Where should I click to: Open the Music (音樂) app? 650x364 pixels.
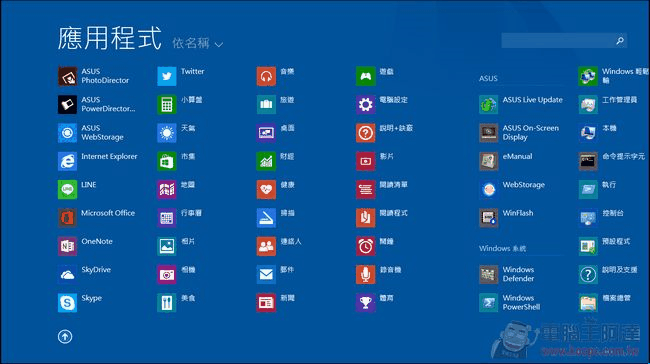[x=276, y=76]
